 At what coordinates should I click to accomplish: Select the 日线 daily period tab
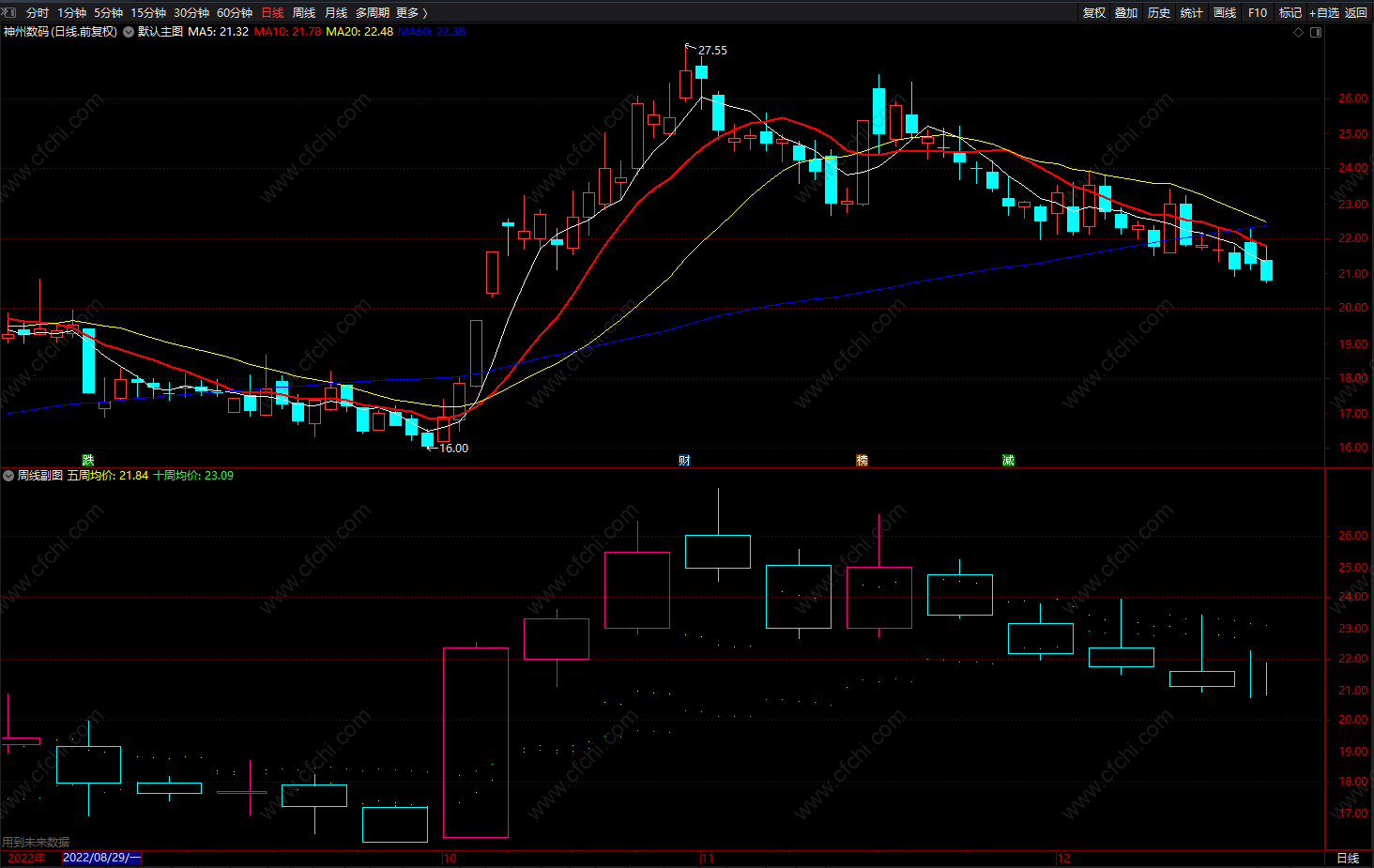pyautogui.click(x=272, y=13)
